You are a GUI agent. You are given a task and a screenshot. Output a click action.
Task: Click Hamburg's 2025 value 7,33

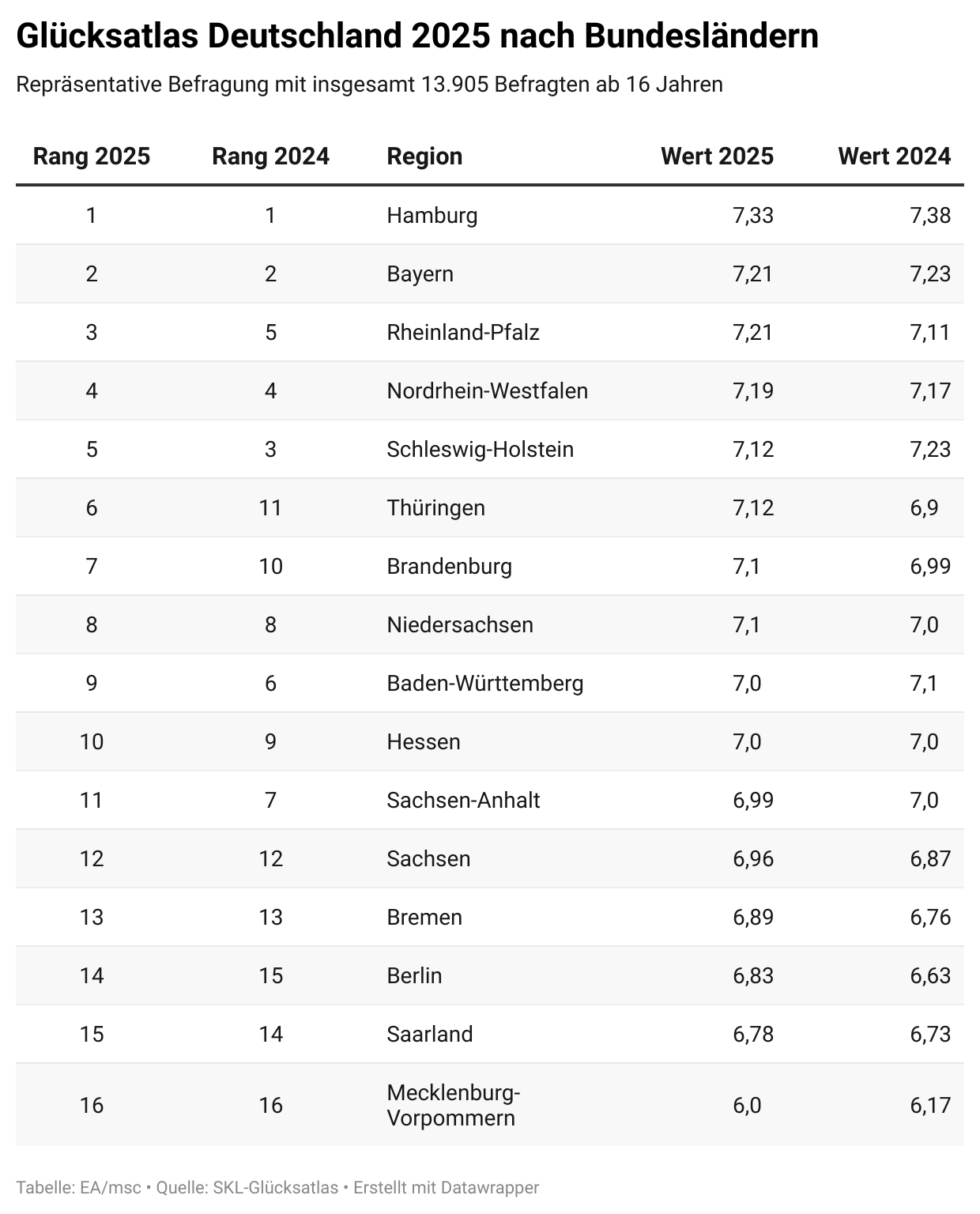point(752,215)
